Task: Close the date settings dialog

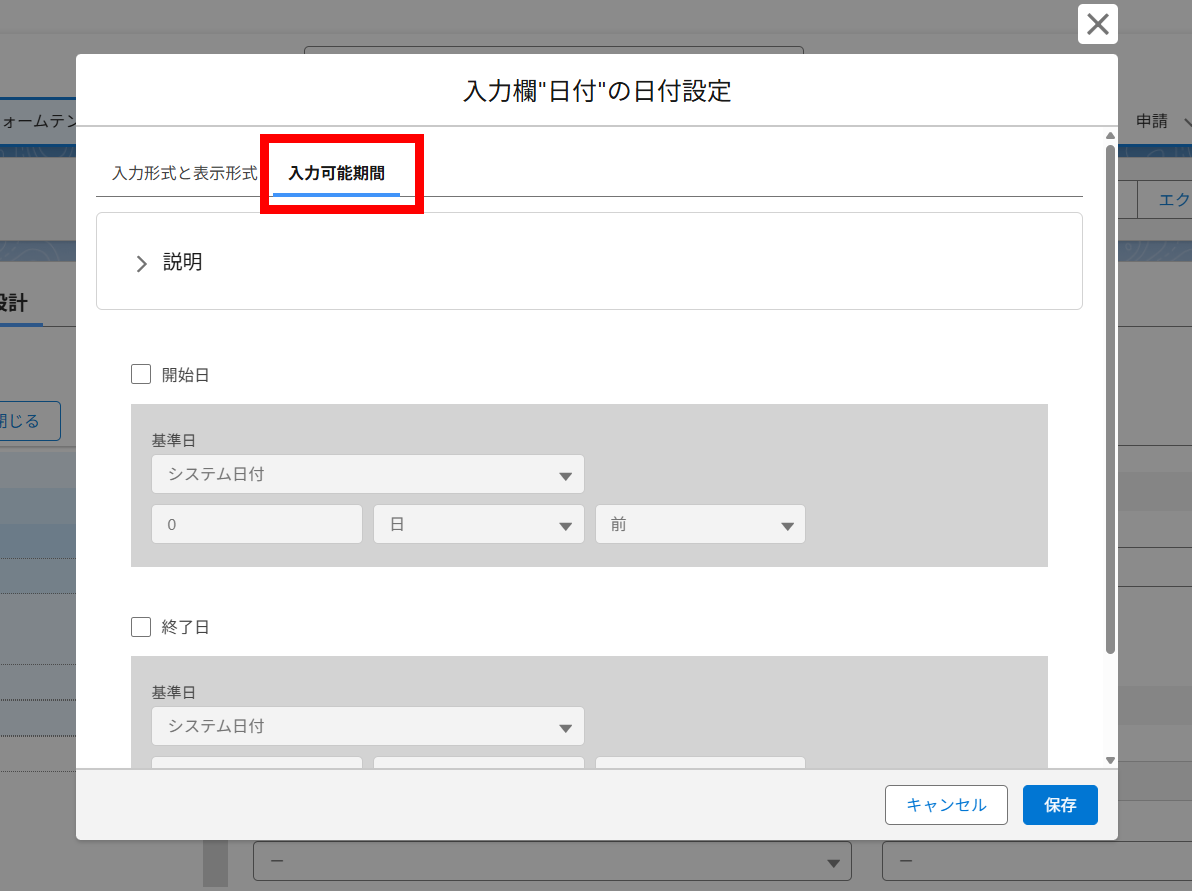Action: 1097,25
